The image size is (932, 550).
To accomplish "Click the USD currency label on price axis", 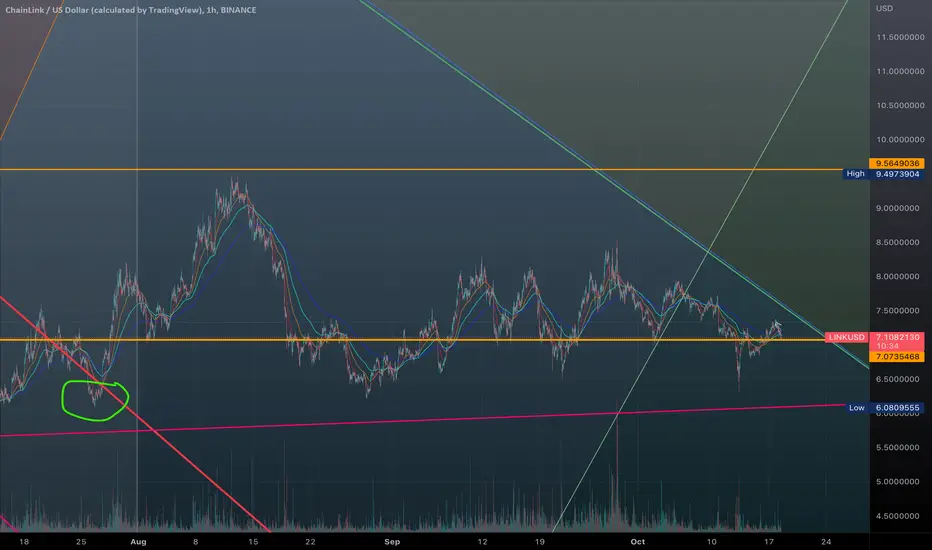I will 884,8.
